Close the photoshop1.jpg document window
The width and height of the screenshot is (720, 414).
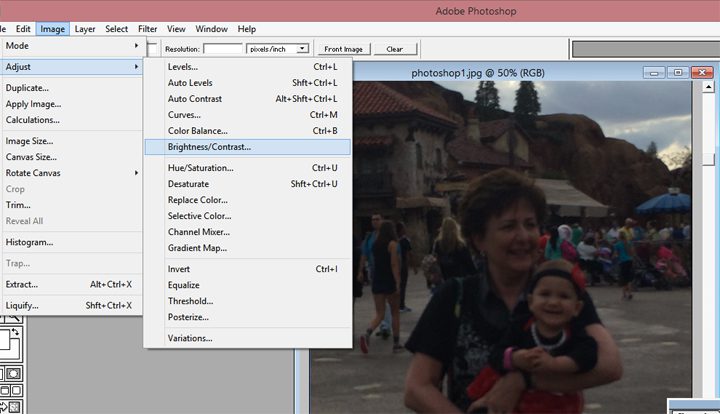(702, 73)
